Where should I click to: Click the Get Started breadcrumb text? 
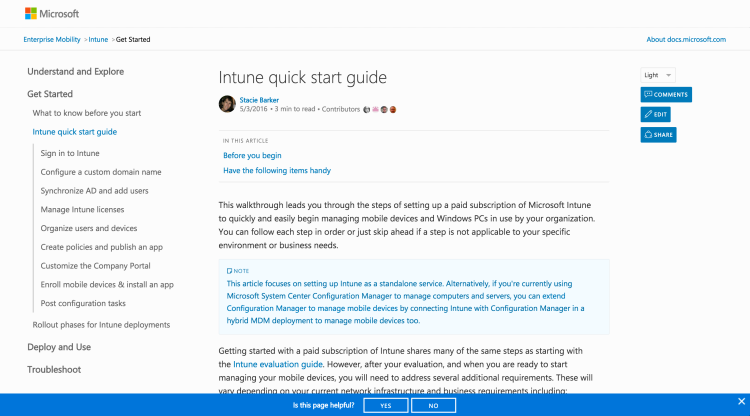133,40
